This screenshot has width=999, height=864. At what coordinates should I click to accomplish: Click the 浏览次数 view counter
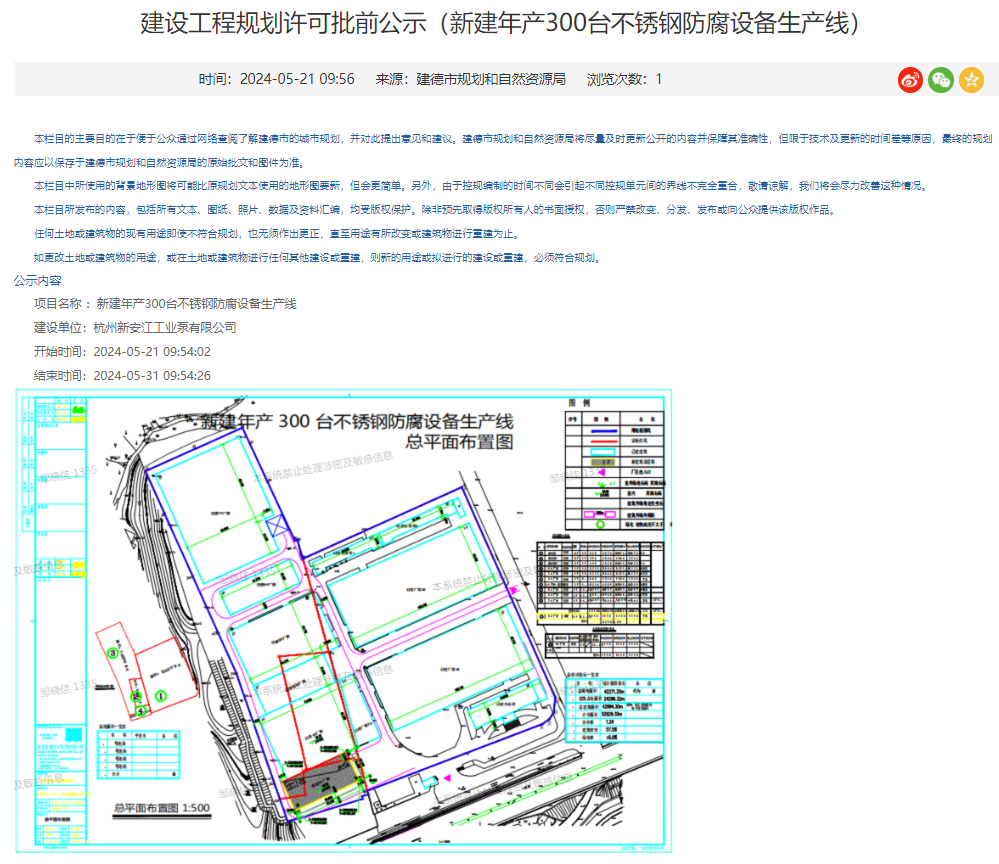[624, 80]
